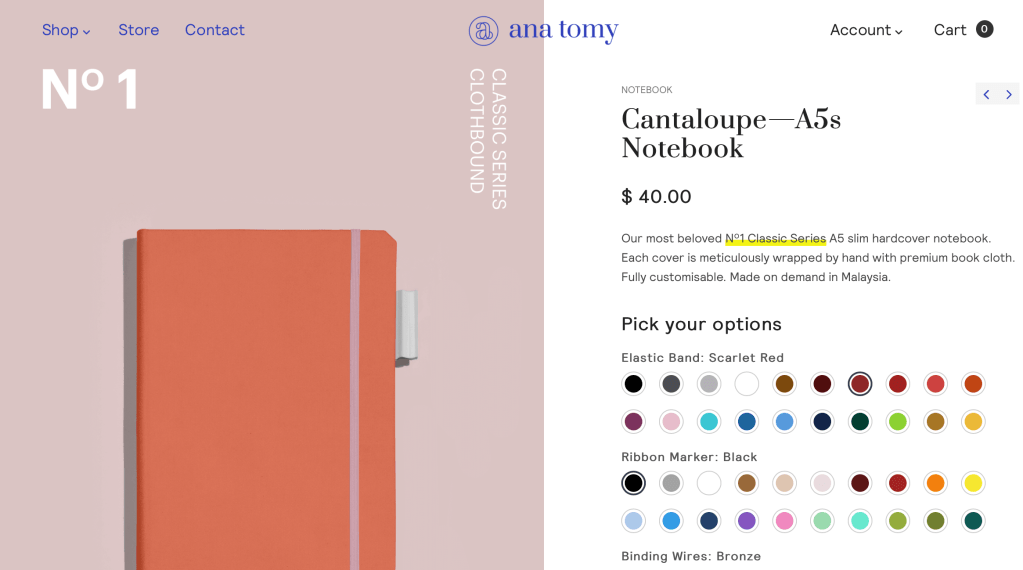Screen dimensions: 1023x570
Task: Select the pink ribbon marker swatch
Action: (x=784, y=521)
